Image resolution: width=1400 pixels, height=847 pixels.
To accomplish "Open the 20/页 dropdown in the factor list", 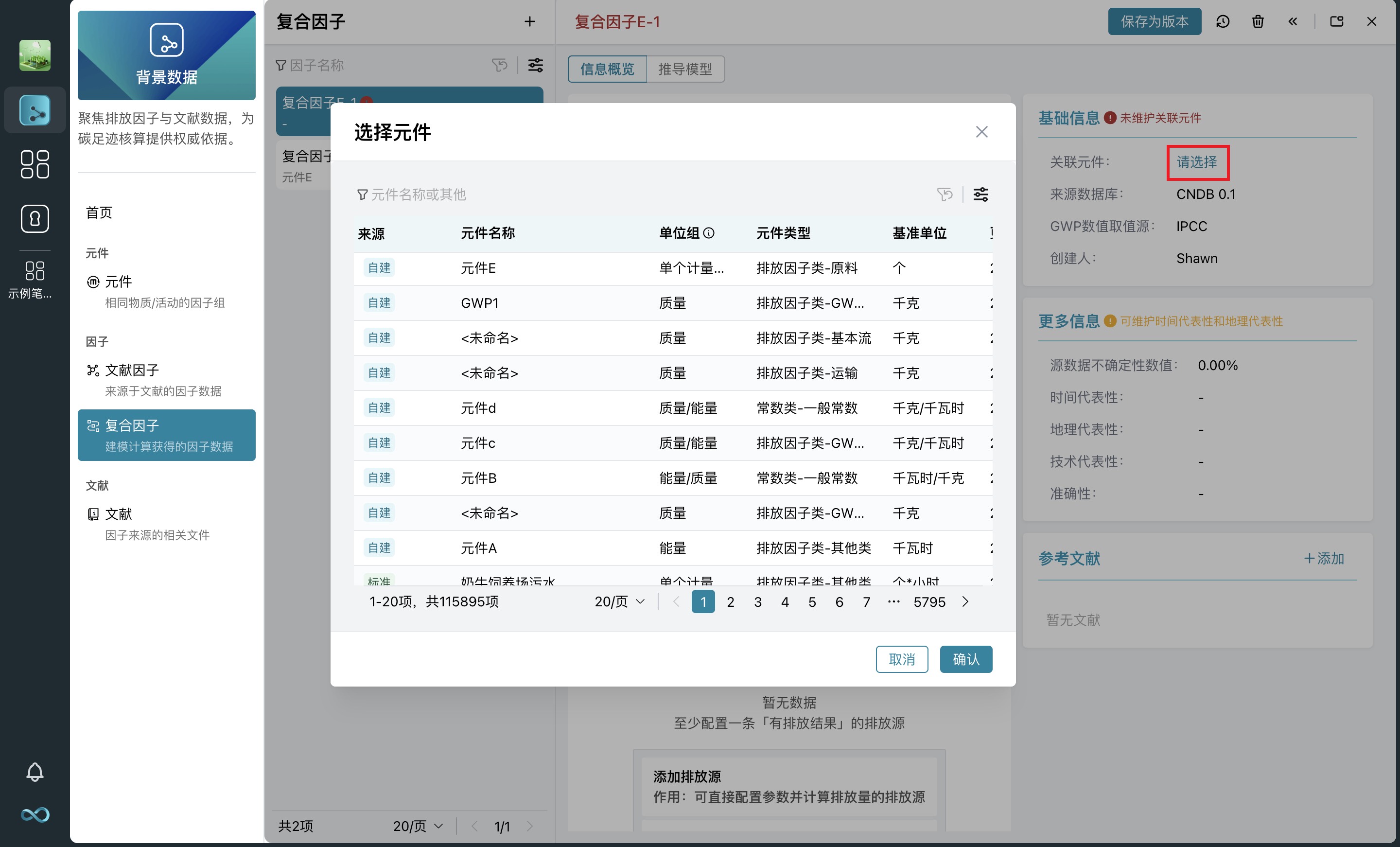I will pyautogui.click(x=418, y=826).
